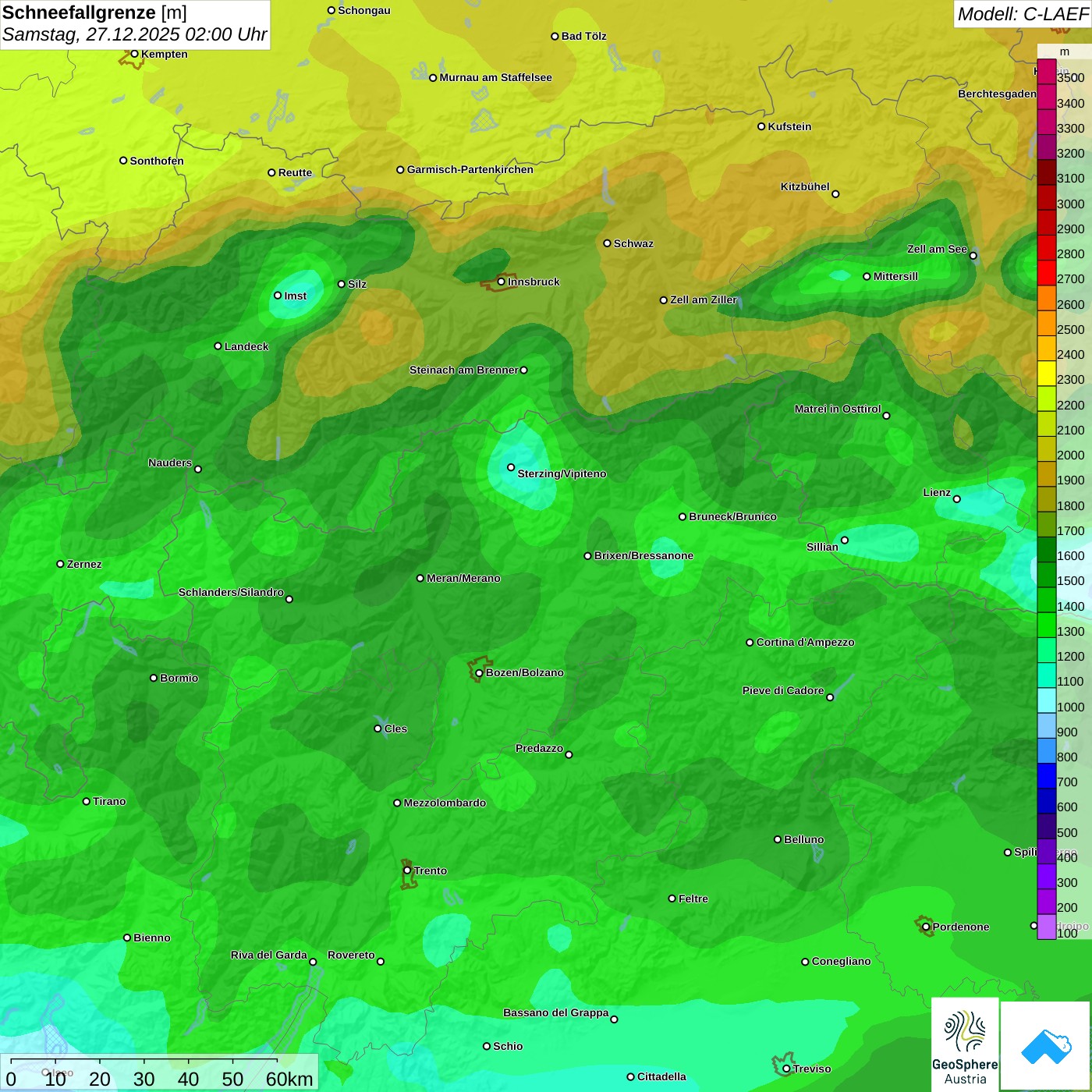
Task: Click the Zell am See location dot
Action: (973, 256)
